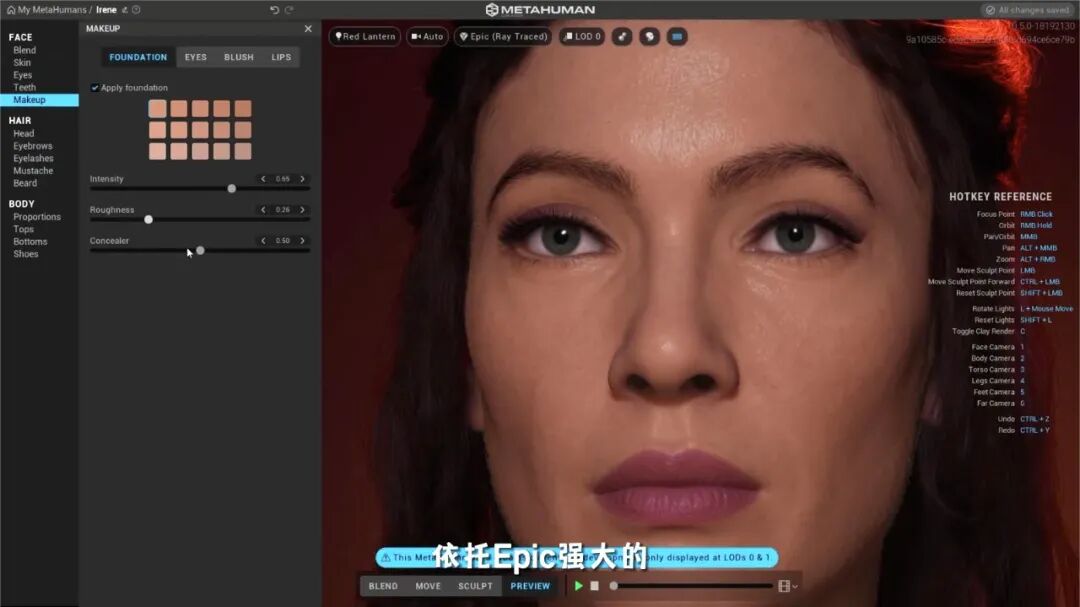
Task: Open the Auto camera dropdown
Action: [427, 37]
